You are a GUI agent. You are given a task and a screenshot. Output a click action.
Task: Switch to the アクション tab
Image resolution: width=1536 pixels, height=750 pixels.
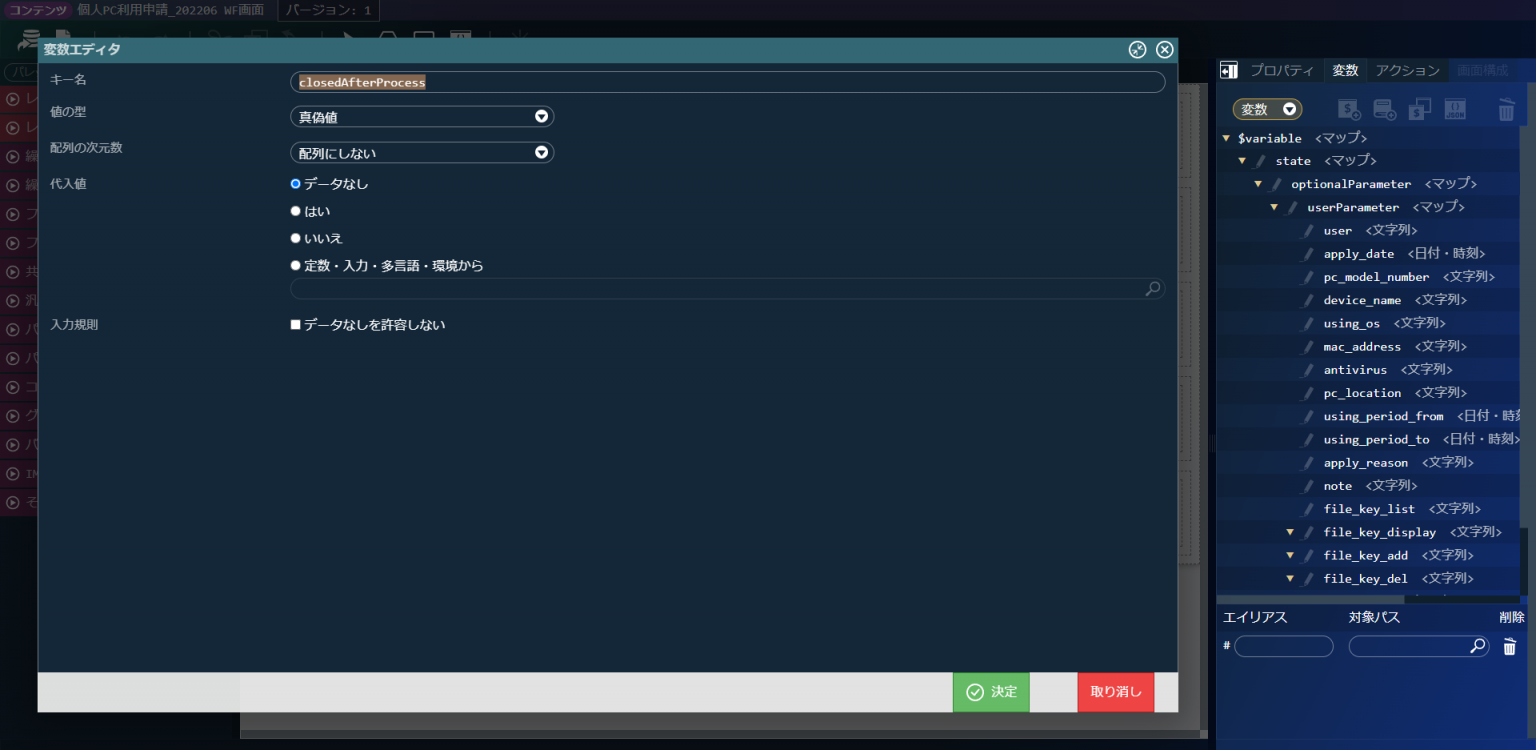(1406, 70)
